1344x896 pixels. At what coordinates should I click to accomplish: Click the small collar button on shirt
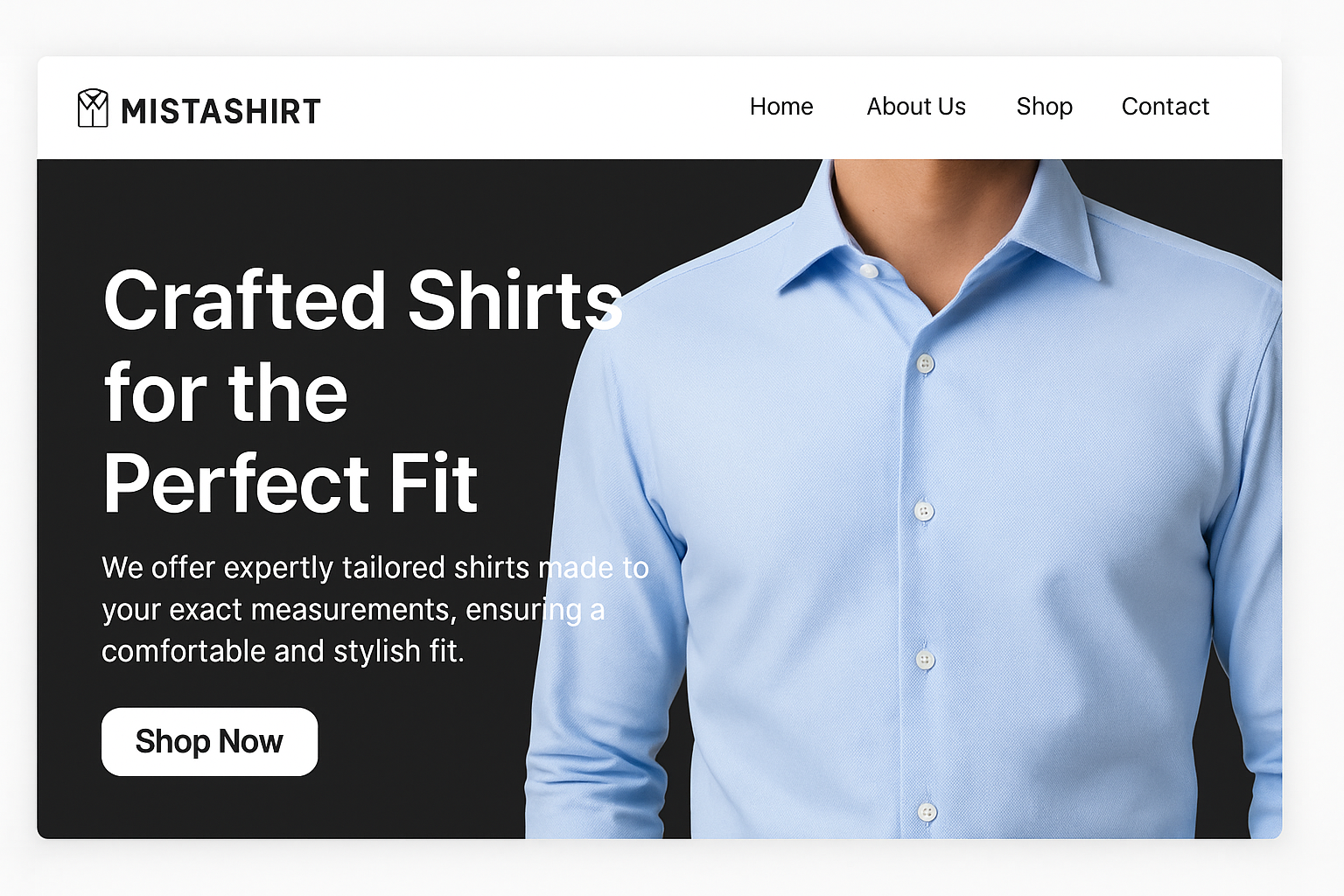pos(868,270)
